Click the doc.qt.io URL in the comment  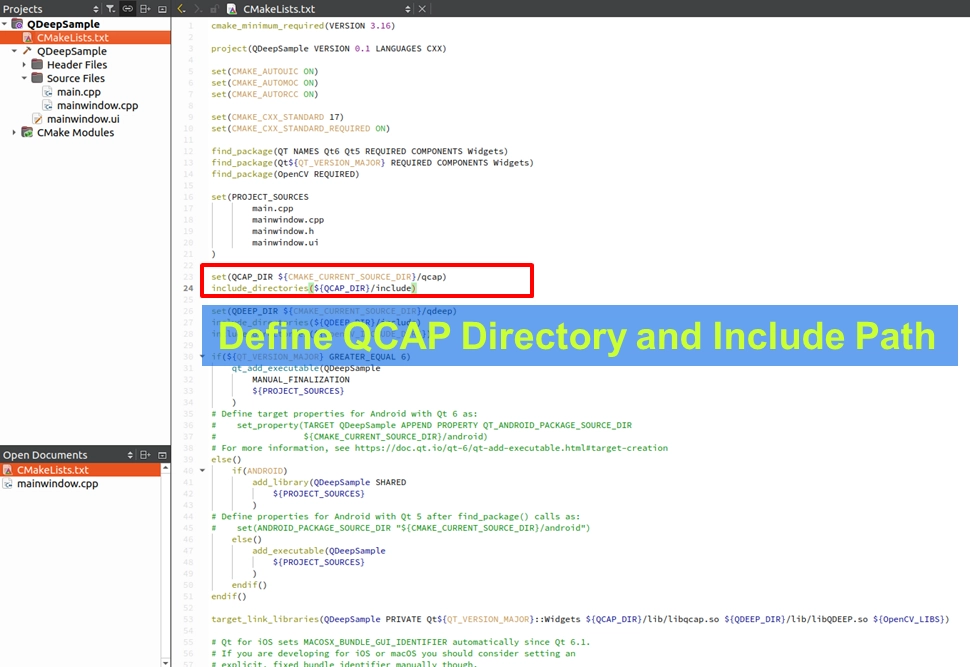(511, 448)
